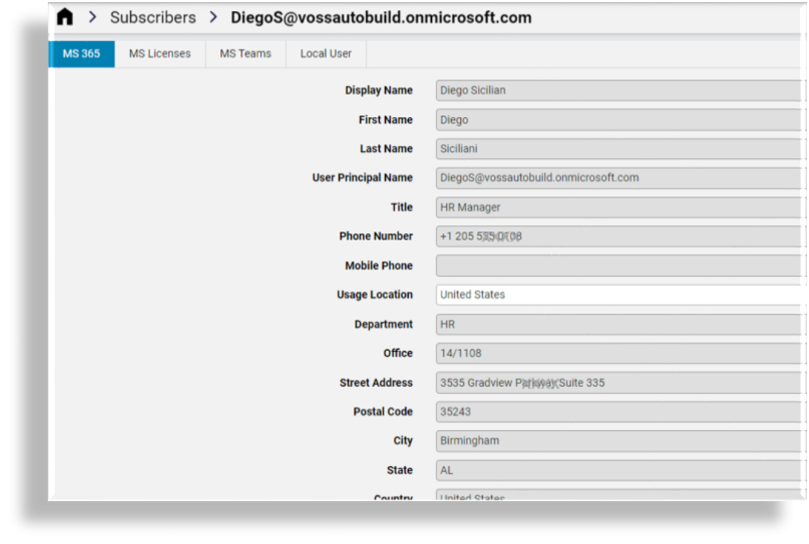Open the MS Teams tab
Viewport: 809px width, 544px height.
pos(246,54)
